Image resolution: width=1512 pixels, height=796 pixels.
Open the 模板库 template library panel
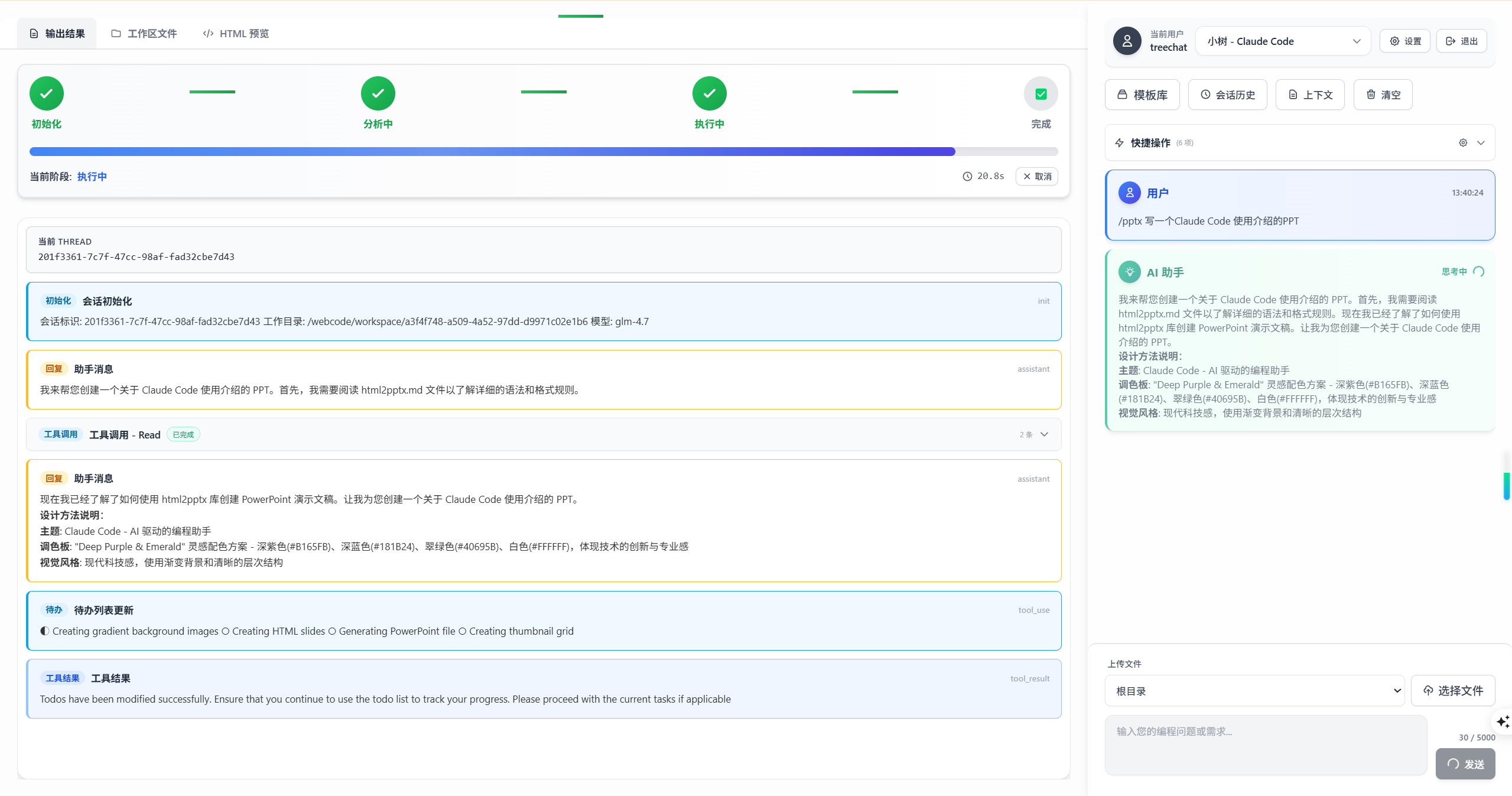[1142, 95]
